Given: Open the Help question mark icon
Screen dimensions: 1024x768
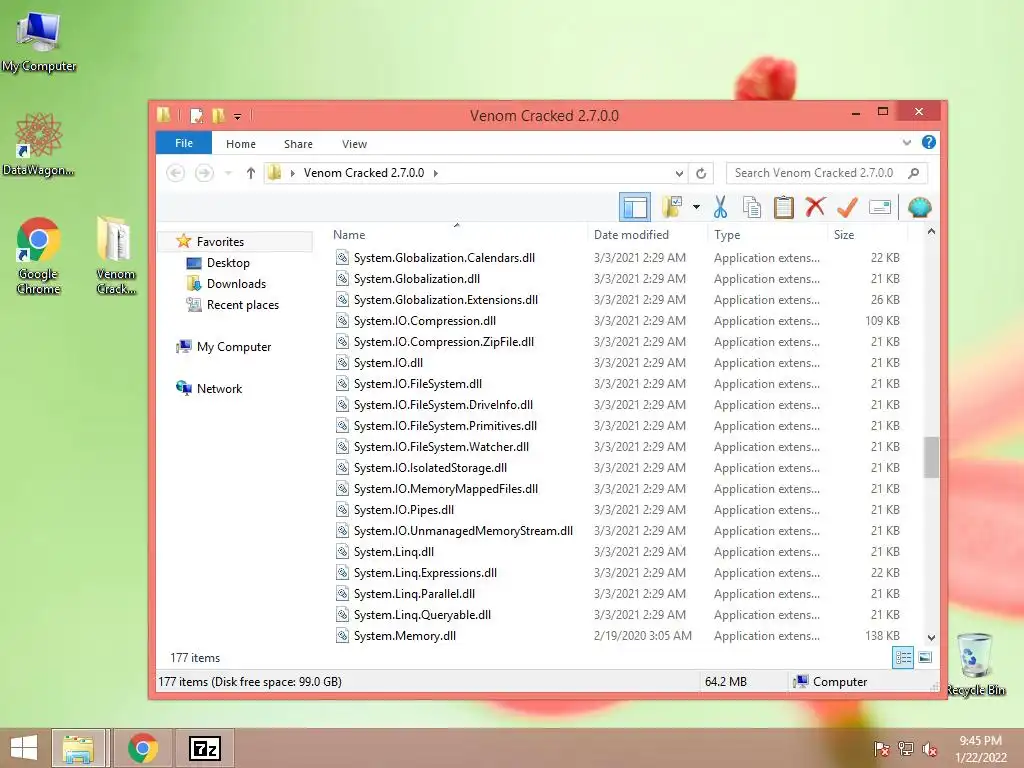Looking at the screenshot, I should pos(929,142).
